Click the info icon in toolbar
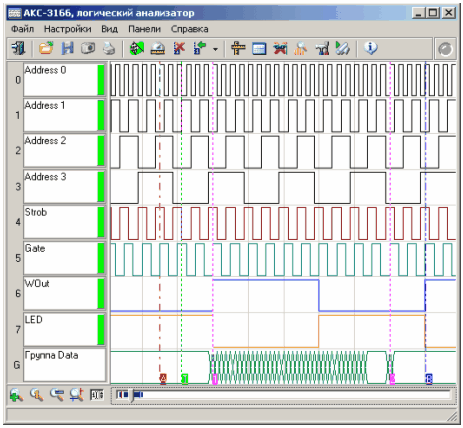 pyautogui.click(x=370, y=49)
